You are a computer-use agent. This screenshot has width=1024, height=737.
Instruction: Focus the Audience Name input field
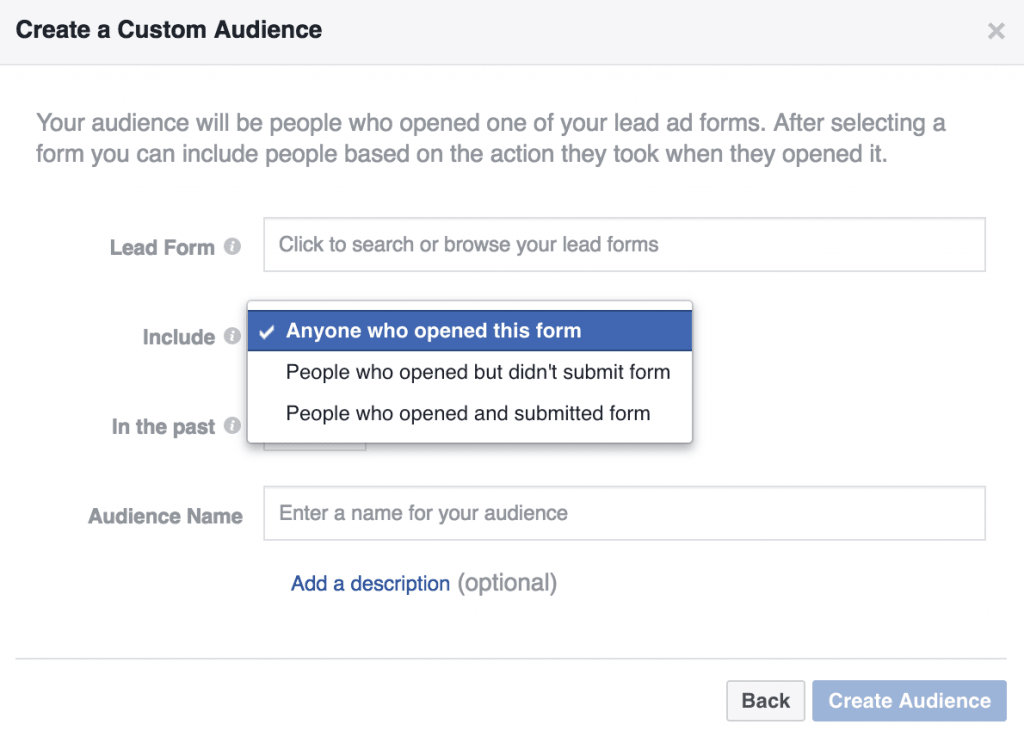(624, 513)
